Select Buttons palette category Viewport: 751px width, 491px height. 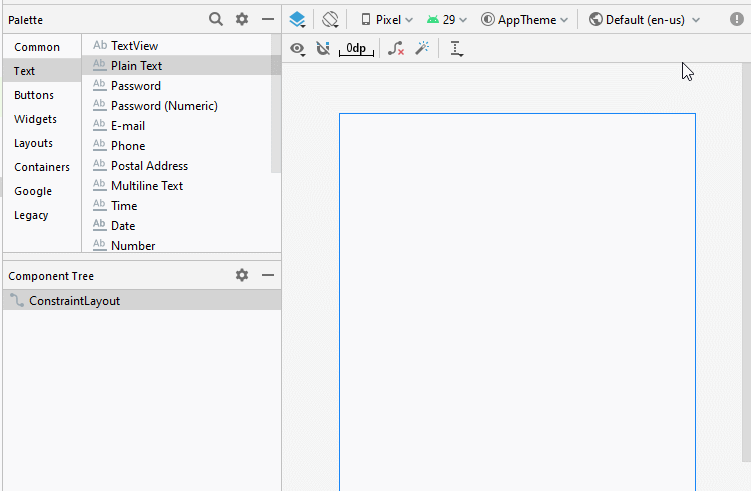(42, 95)
